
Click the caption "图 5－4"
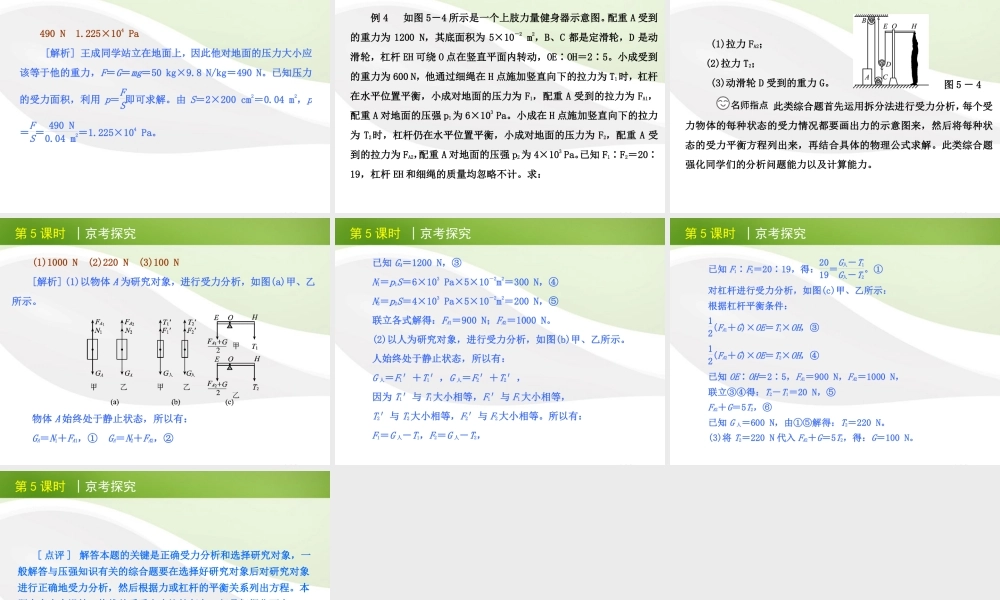pos(962,84)
